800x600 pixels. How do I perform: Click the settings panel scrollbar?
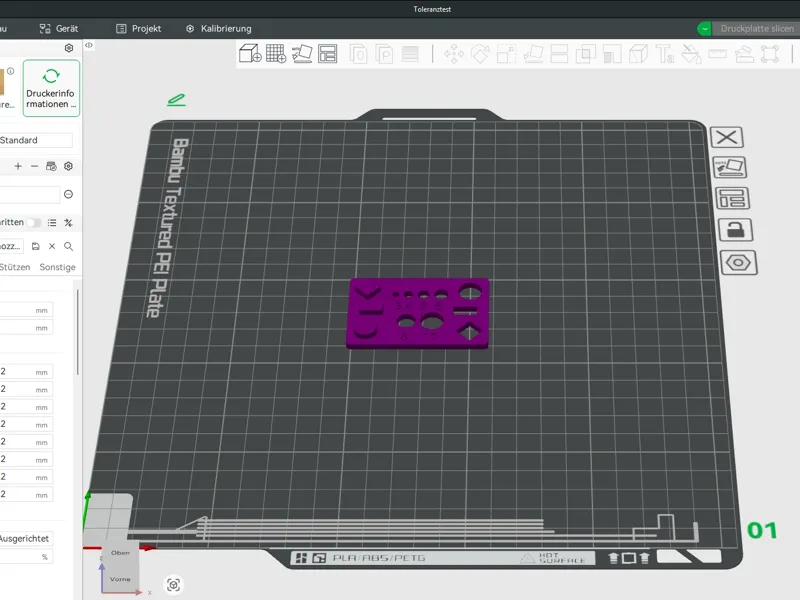pyautogui.click(x=78, y=332)
